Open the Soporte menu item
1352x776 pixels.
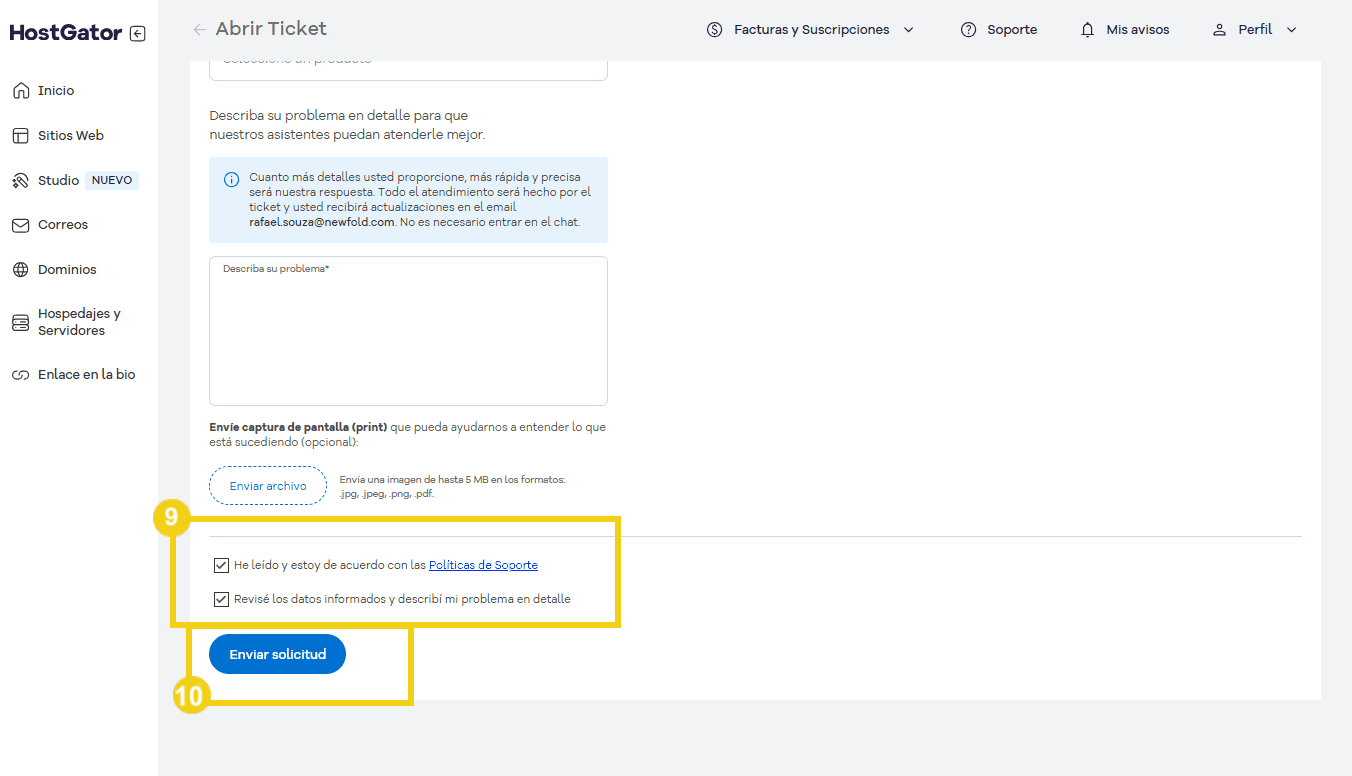tap(998, 30)
